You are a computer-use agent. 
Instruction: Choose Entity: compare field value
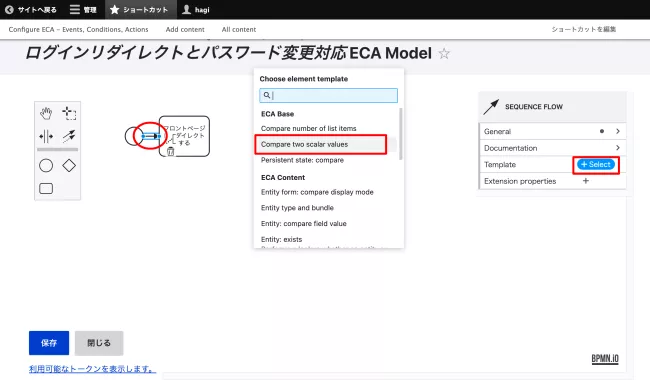pos(303,223)
